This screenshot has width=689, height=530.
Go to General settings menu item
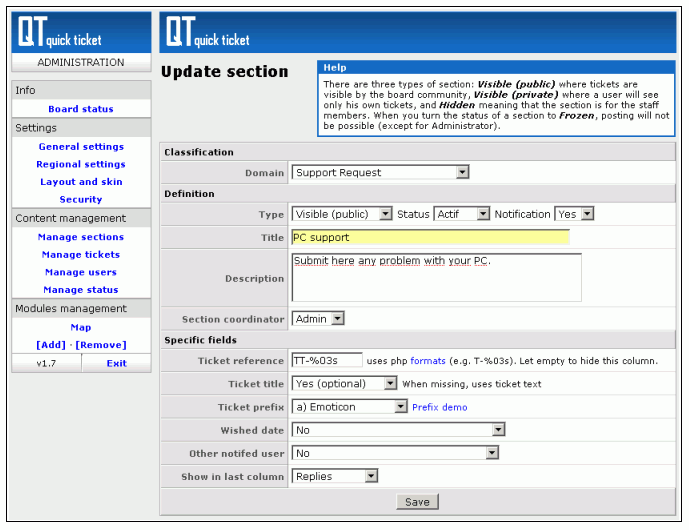(81, 147)
